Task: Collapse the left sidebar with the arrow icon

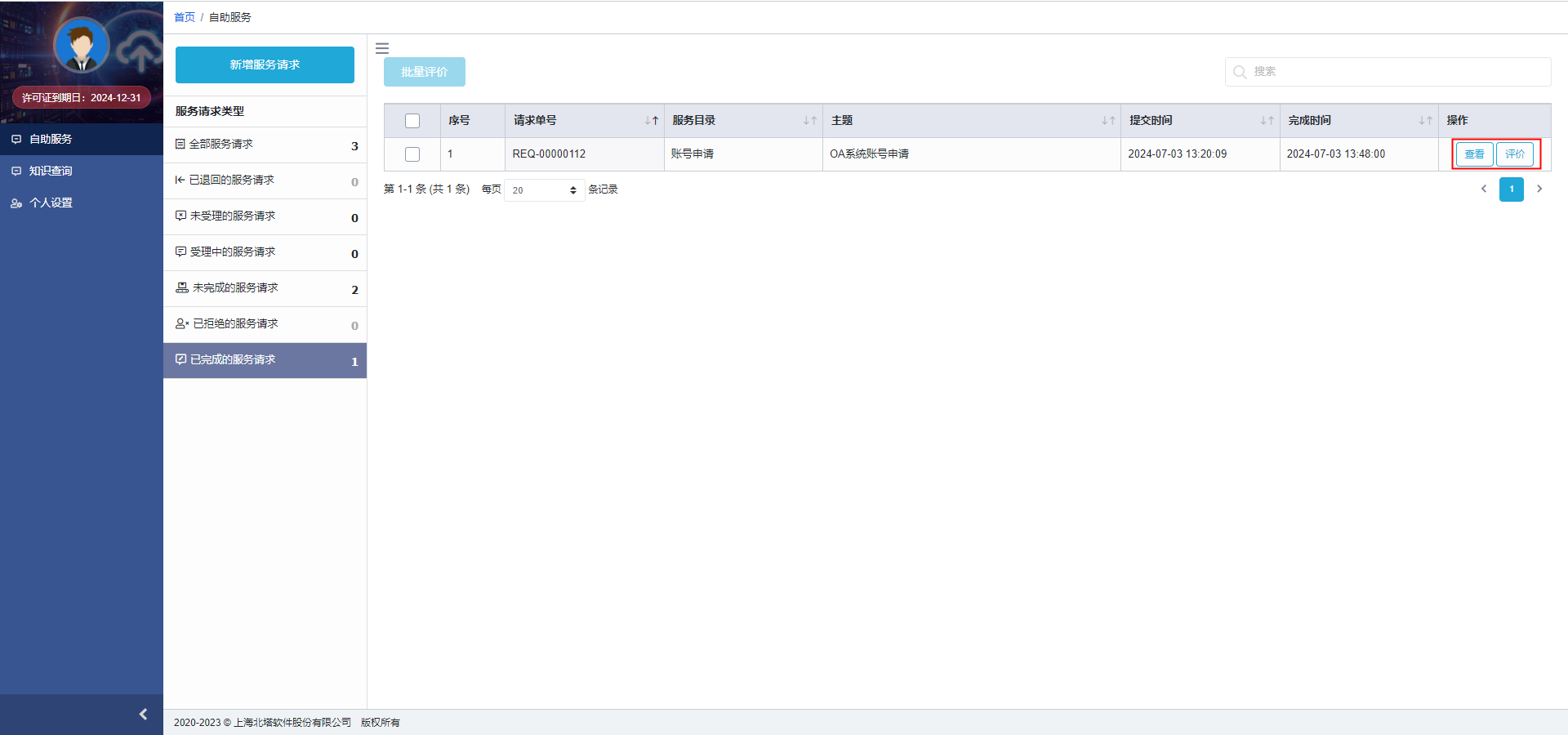Action: [143, 715]
